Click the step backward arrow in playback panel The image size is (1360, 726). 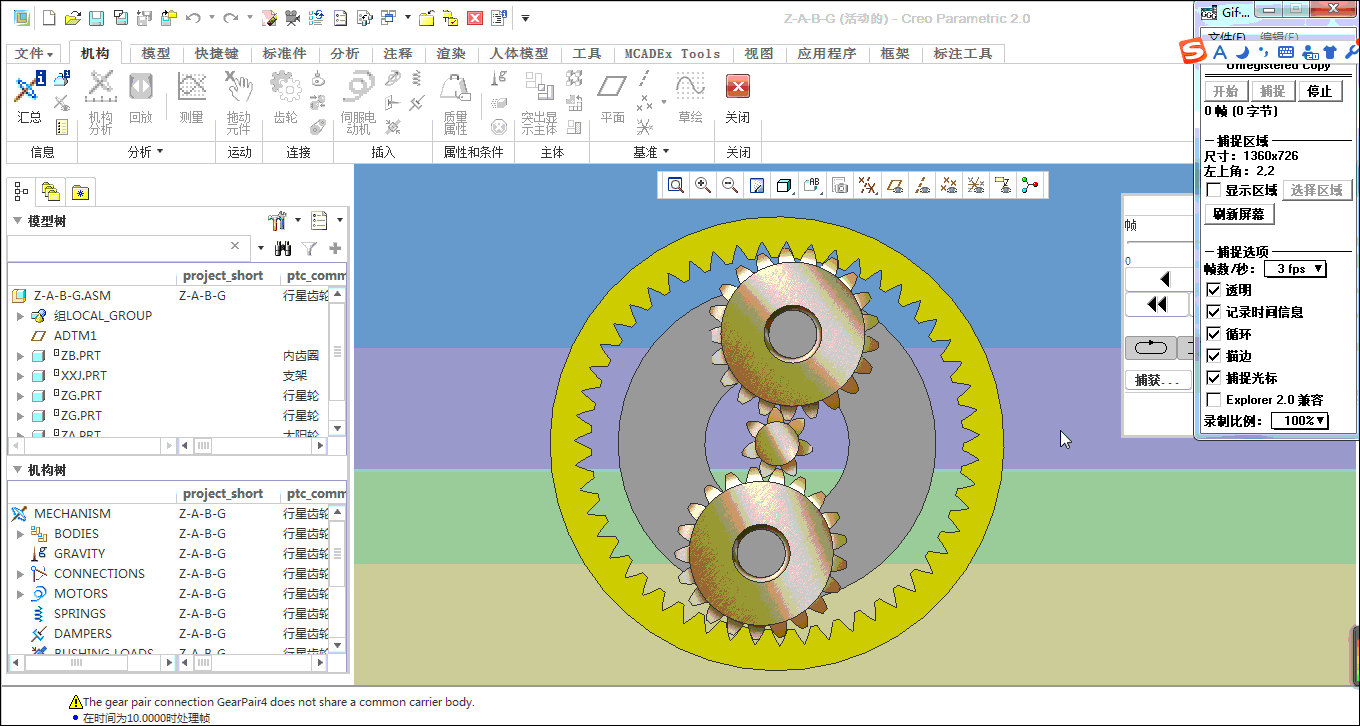coord(1163,279)
